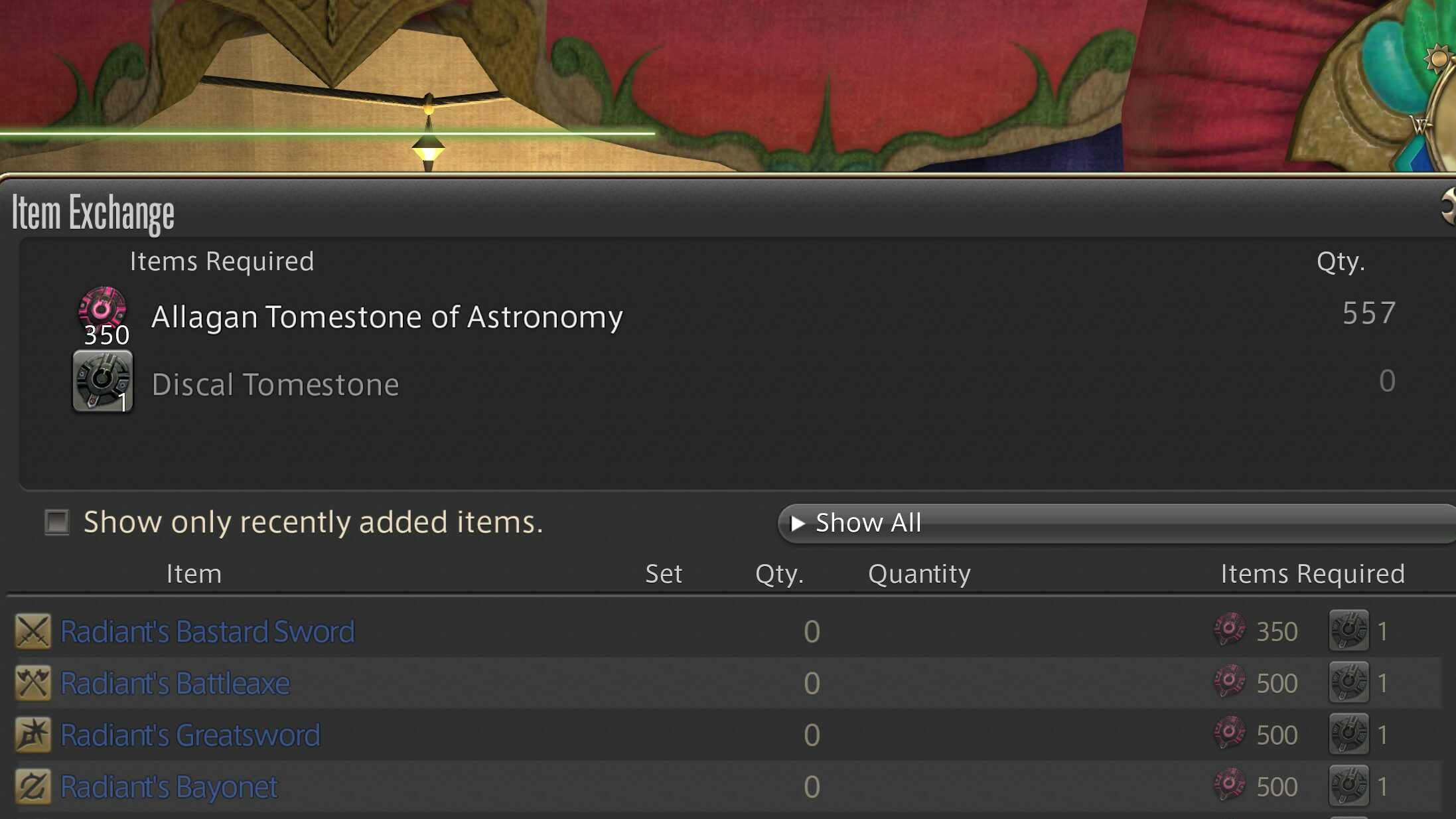Select the Radiant's Greatsword item link

click(189, 735)
